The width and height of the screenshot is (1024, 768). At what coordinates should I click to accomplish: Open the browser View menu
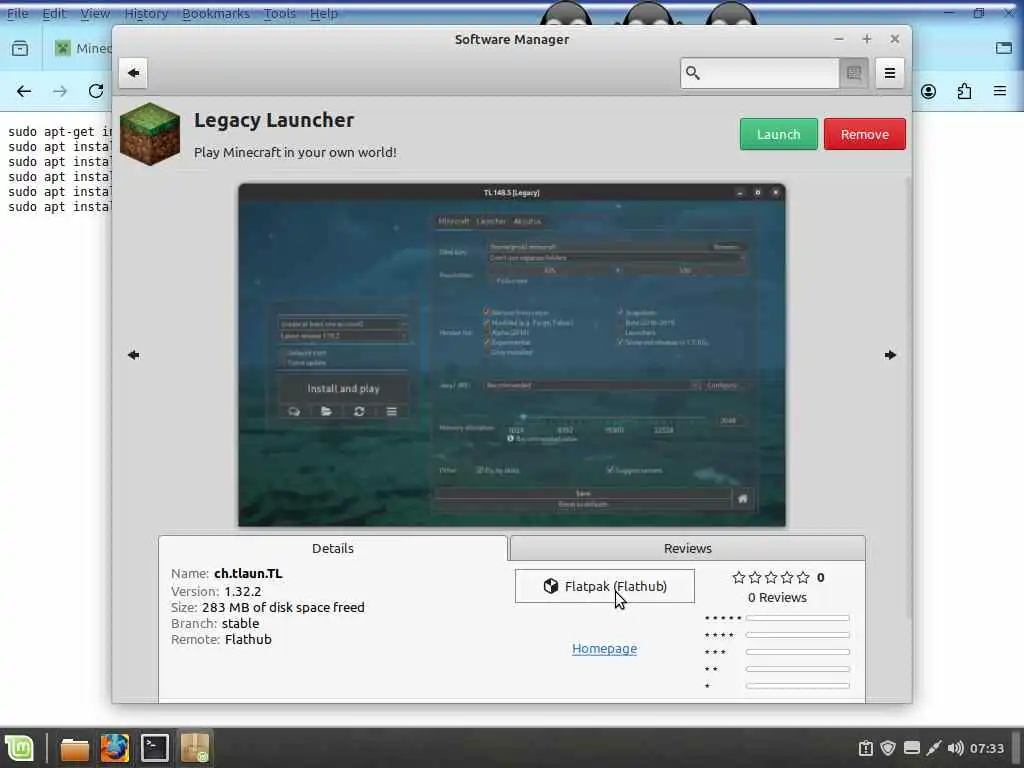(x=95, y=13)
